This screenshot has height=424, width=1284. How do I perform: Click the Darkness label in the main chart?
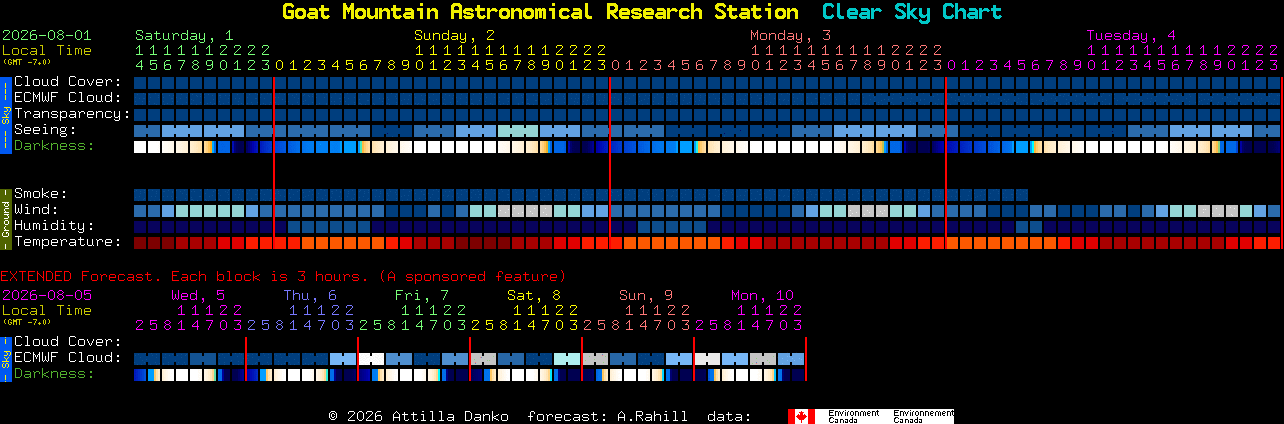click(x=54, y=145)
